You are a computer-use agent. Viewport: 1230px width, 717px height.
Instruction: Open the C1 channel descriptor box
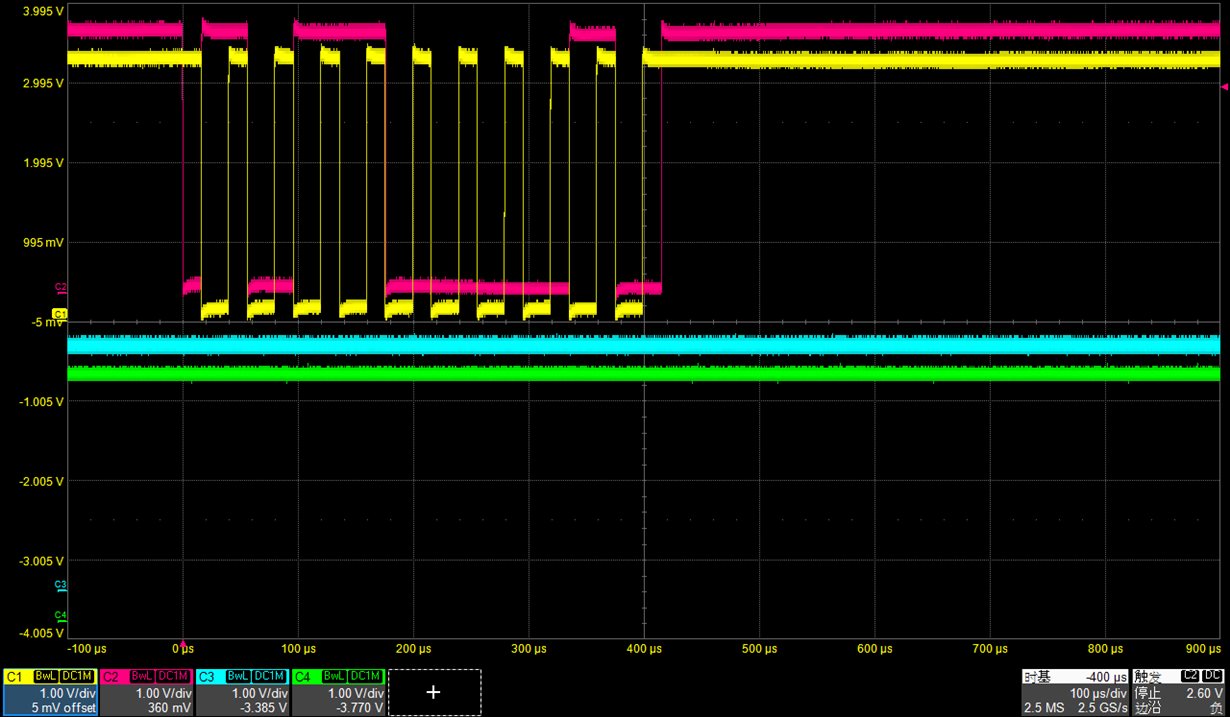click(x=50, y=692)
